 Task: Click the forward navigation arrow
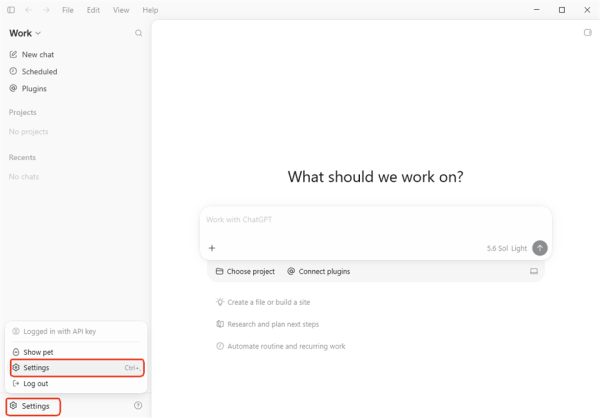46,10
